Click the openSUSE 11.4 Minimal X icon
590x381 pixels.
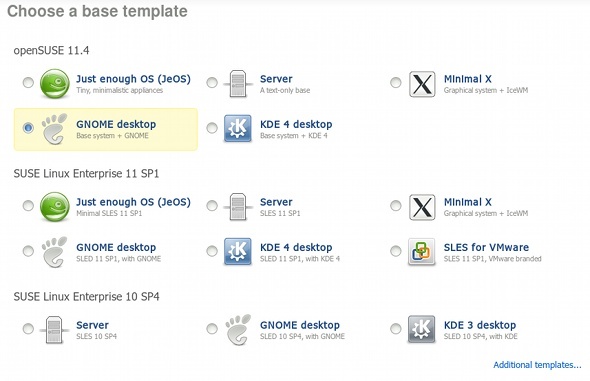click(422, 84)
